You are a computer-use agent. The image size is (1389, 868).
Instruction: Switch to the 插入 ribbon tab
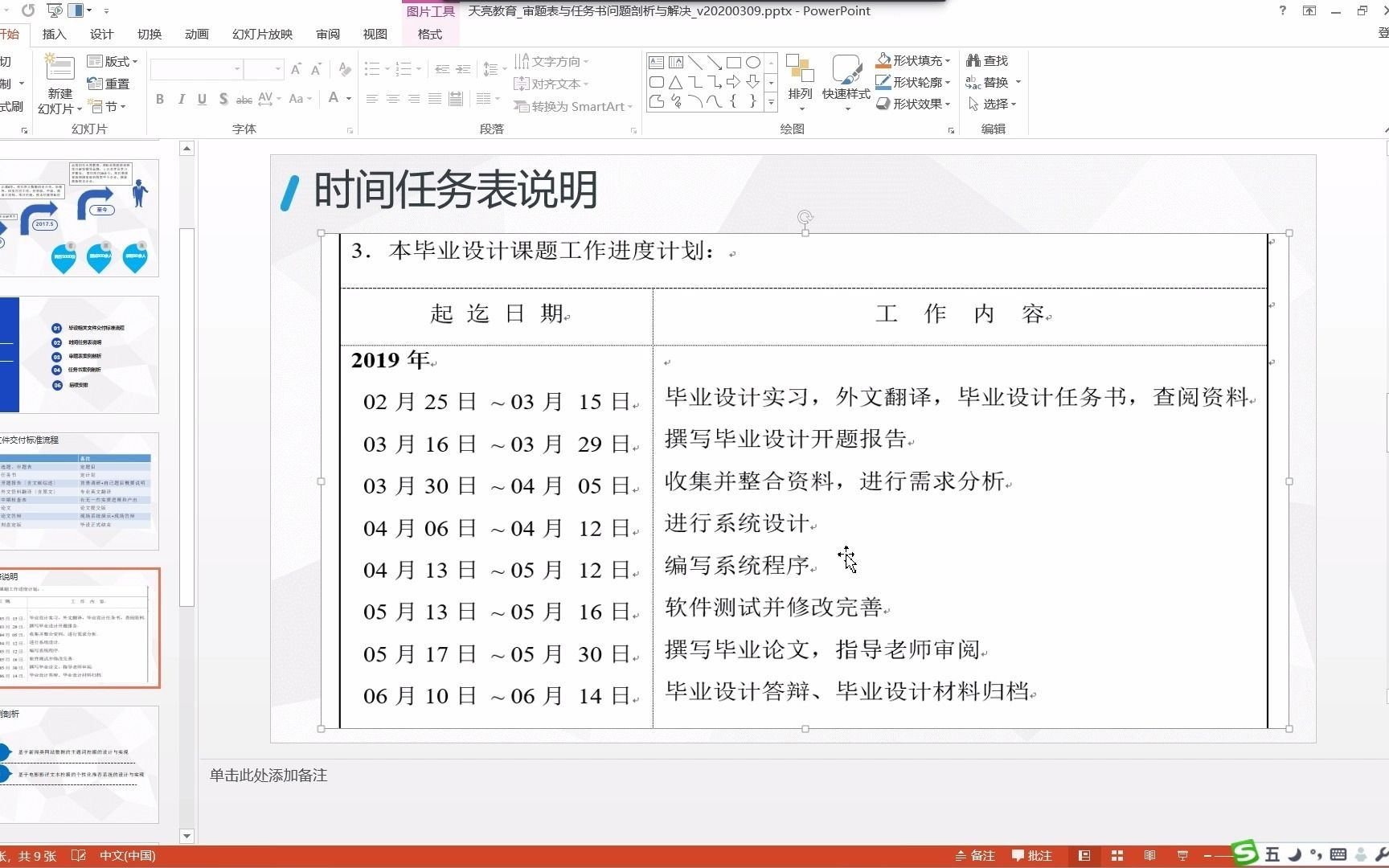[x=53, y=34]
